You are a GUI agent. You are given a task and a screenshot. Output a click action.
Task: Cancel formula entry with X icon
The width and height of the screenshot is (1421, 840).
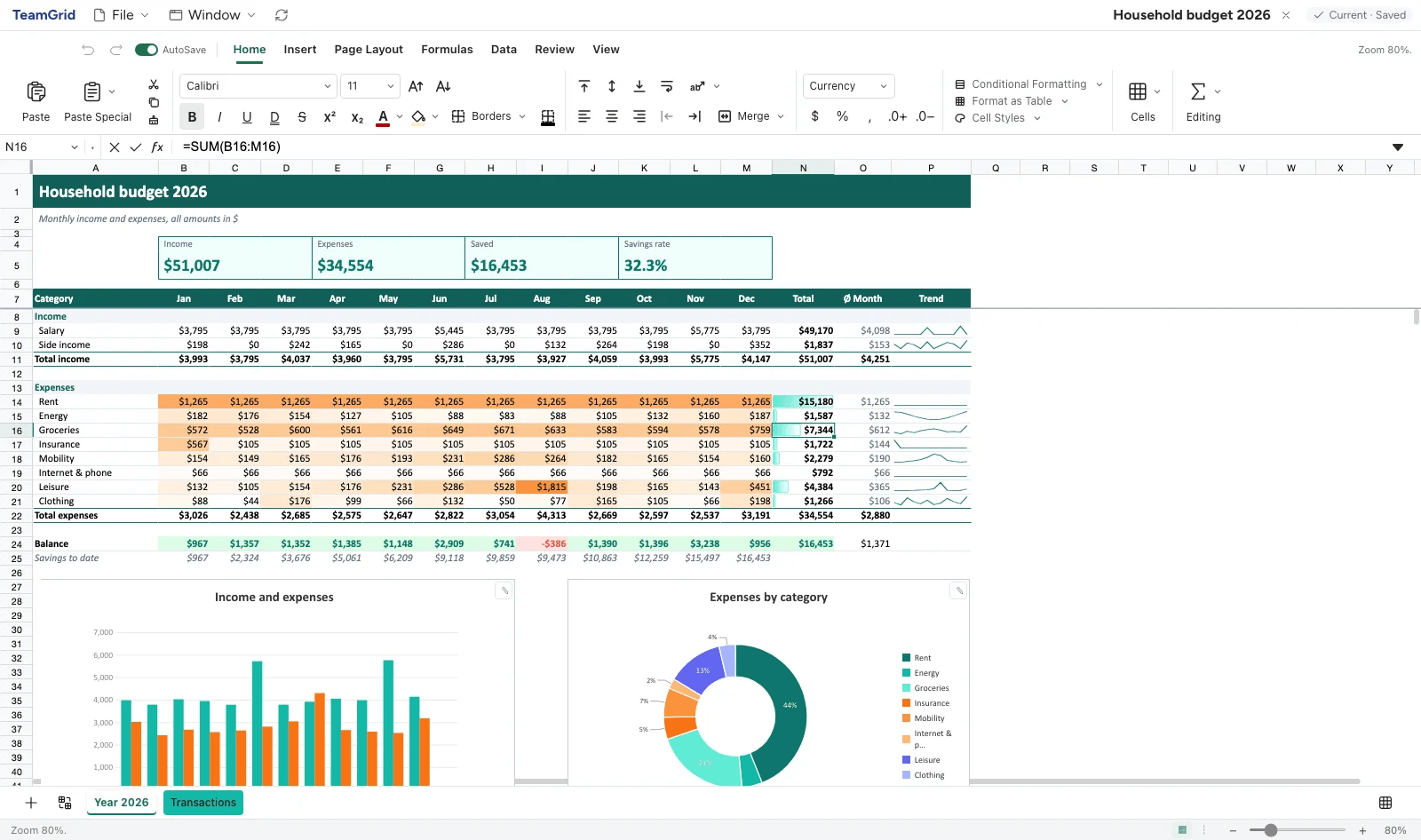tap(115, 147)
